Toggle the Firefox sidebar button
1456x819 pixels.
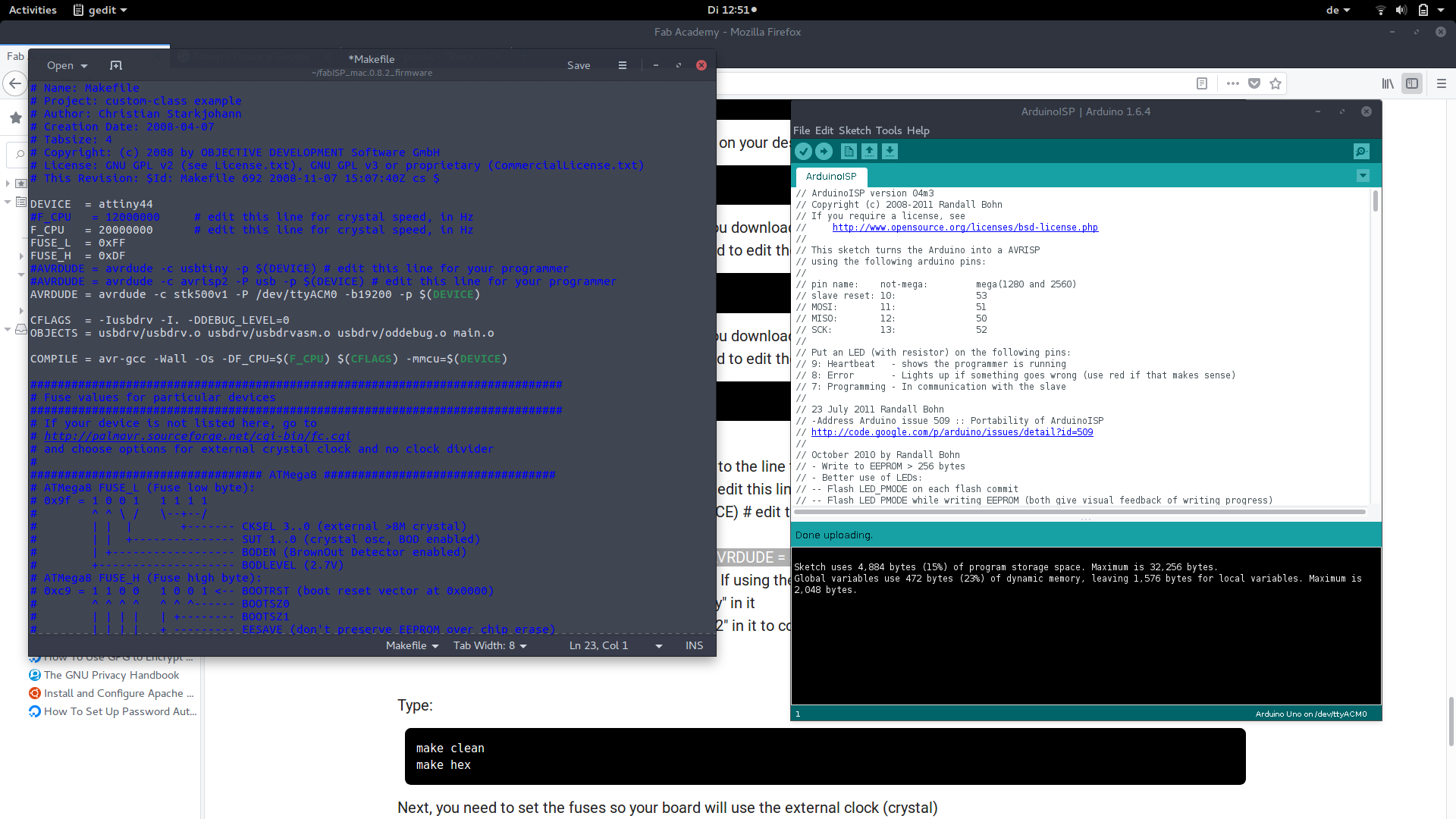(x=1412, y=83)
